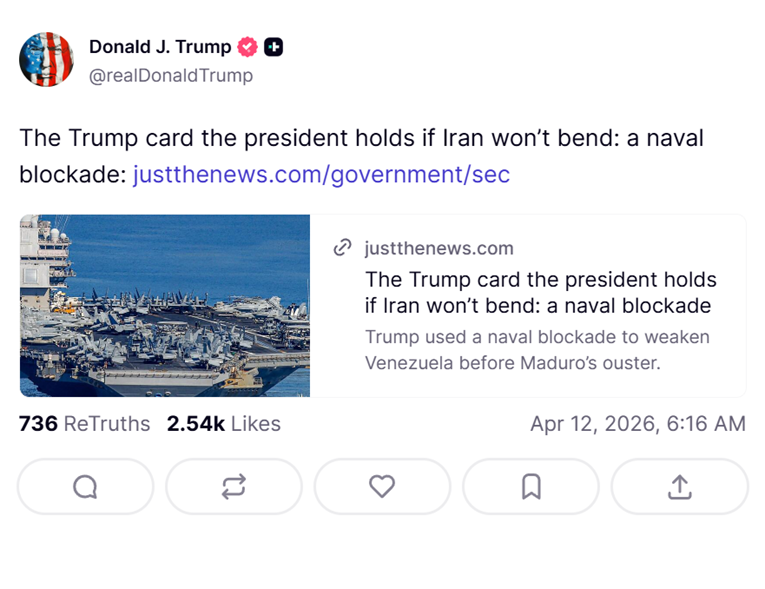View the 736 ReTruths list

point(84,424)
